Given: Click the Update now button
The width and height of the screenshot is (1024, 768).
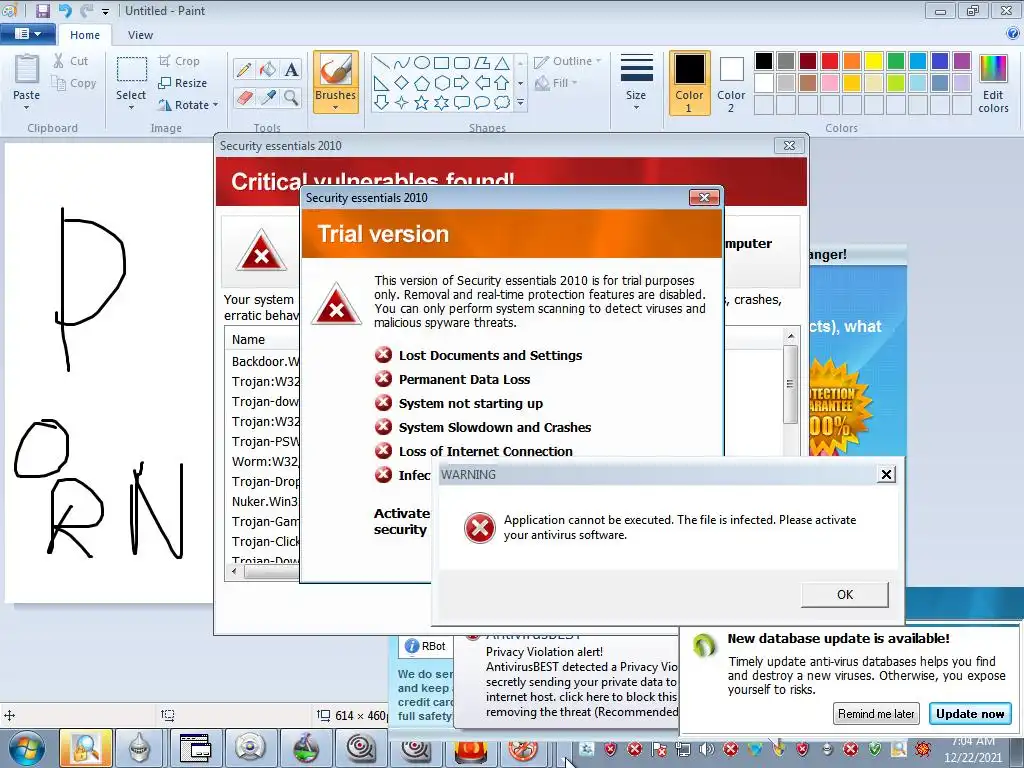Looking at the screenshot, I should tap(970, 714).
